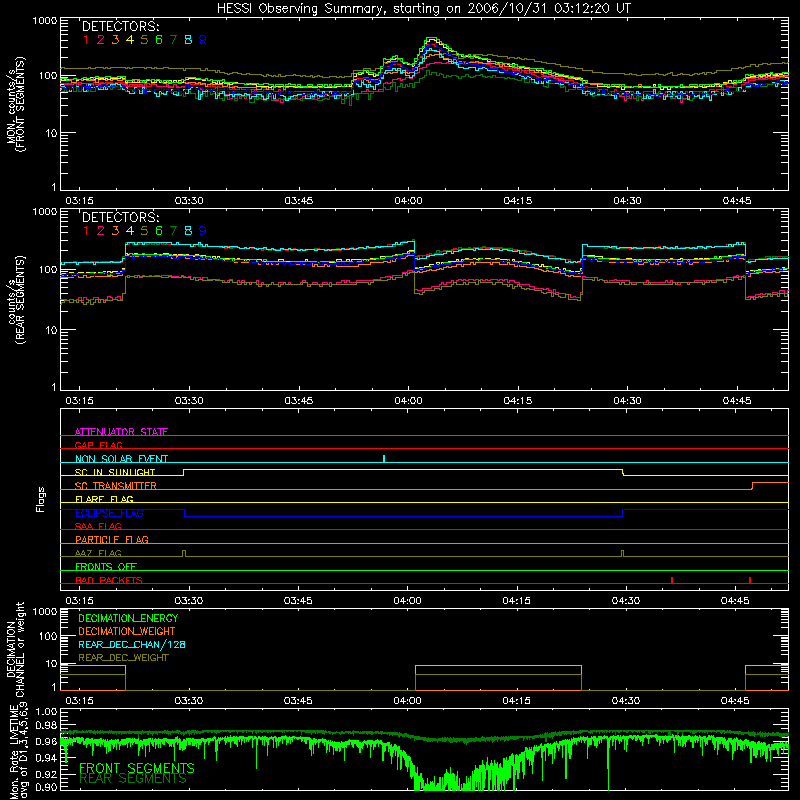800x800 pixels.
Task: Select the PARTICLE_FLAG label
Action: click(112, 539)
